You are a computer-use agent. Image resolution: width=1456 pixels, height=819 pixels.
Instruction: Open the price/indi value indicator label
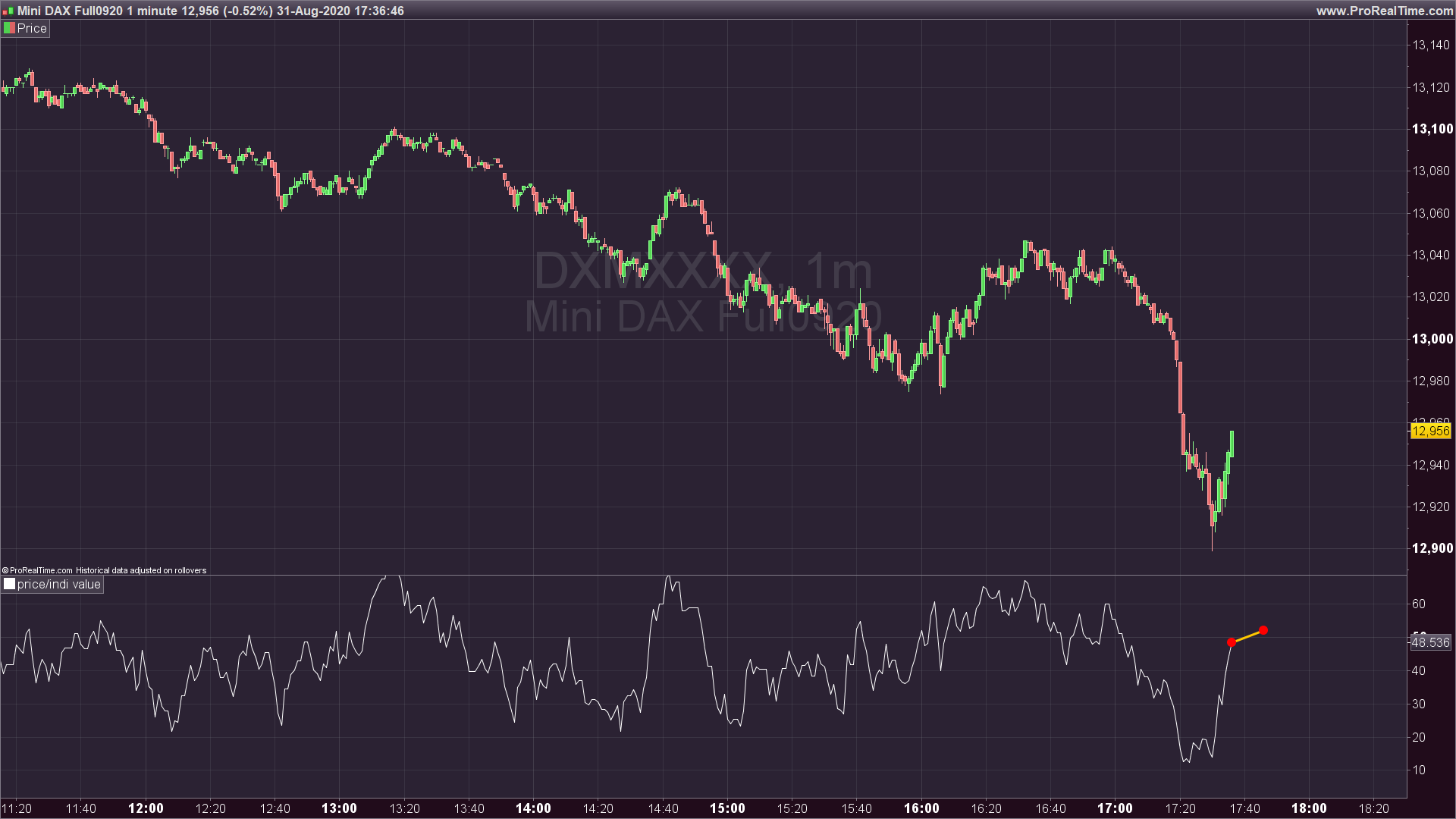point(58,584)
